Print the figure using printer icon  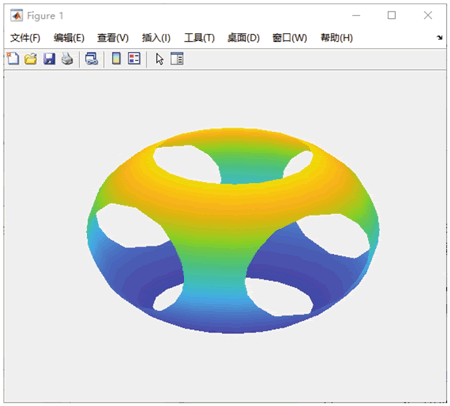coord(67,59)
